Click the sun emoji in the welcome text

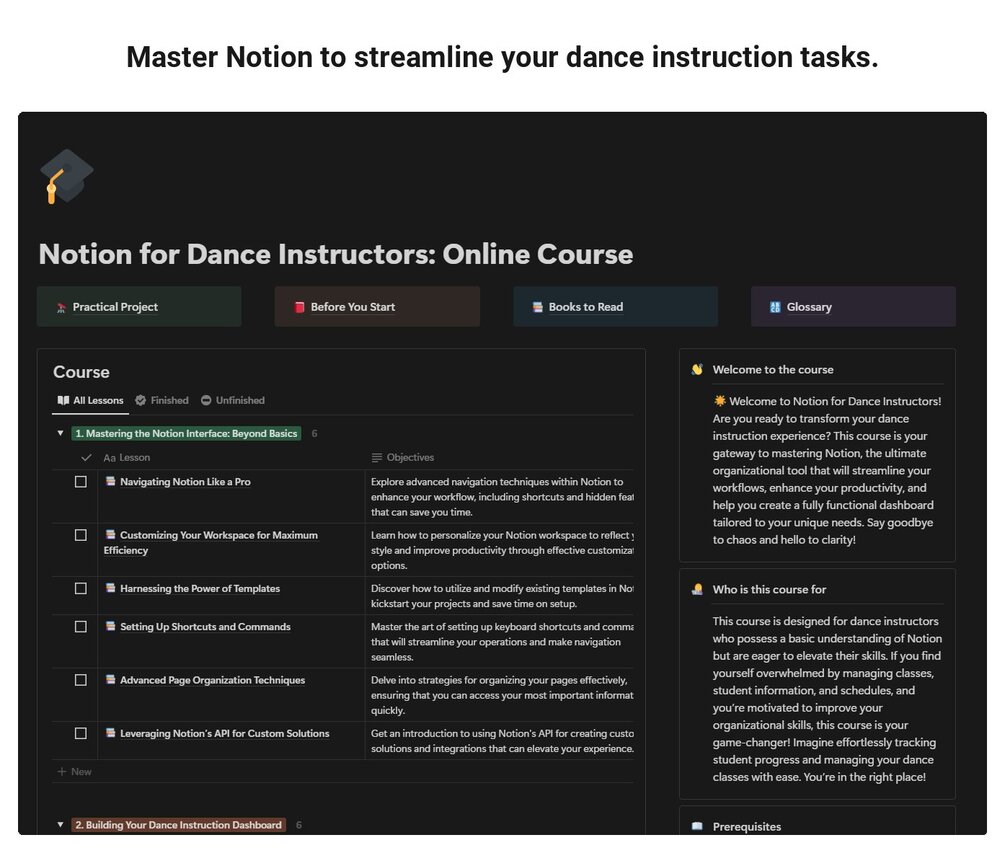[720, 401]
